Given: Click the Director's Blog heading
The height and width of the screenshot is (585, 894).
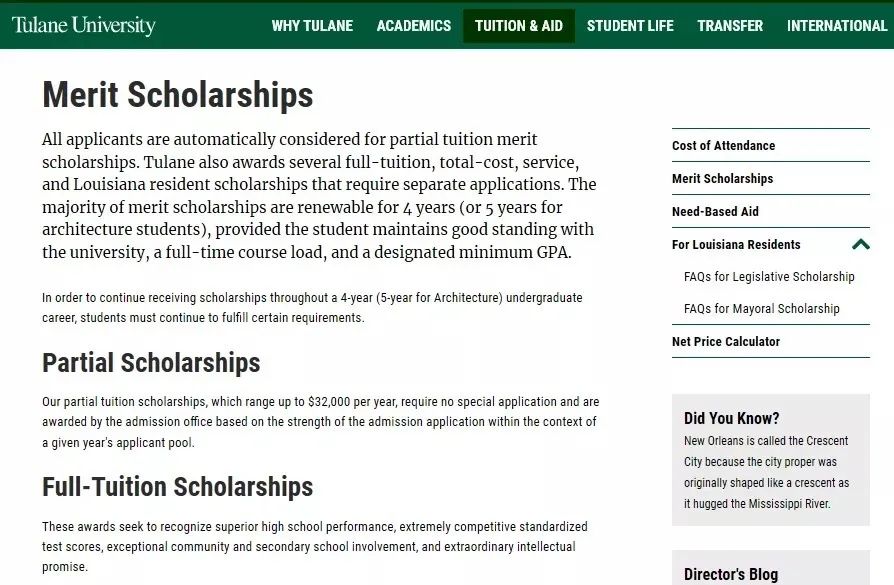Looking at the screenshot, I should coord(730,574).
